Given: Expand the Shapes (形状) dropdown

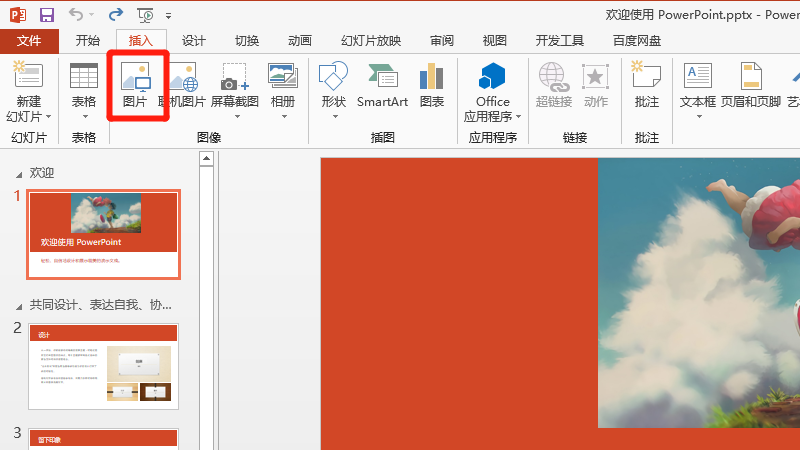Looking at the screenshot, I should pos(333,115).
